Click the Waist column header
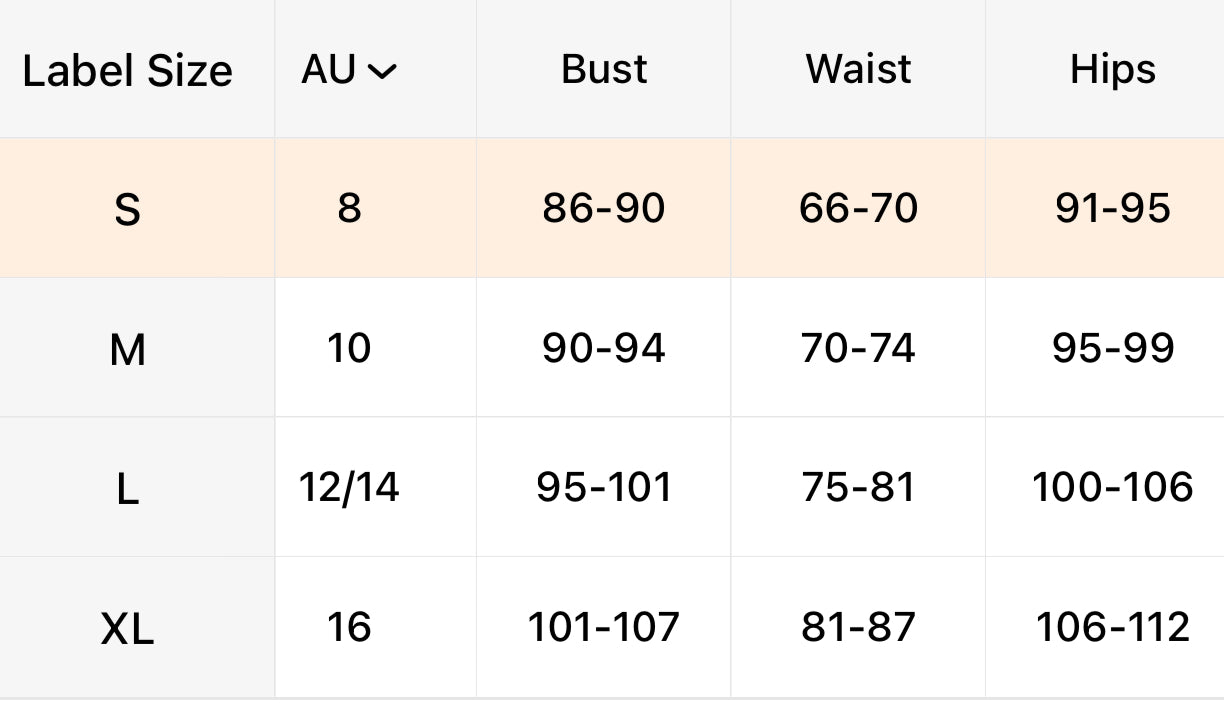The image size is (1225, 710). (x=858, y=69)
